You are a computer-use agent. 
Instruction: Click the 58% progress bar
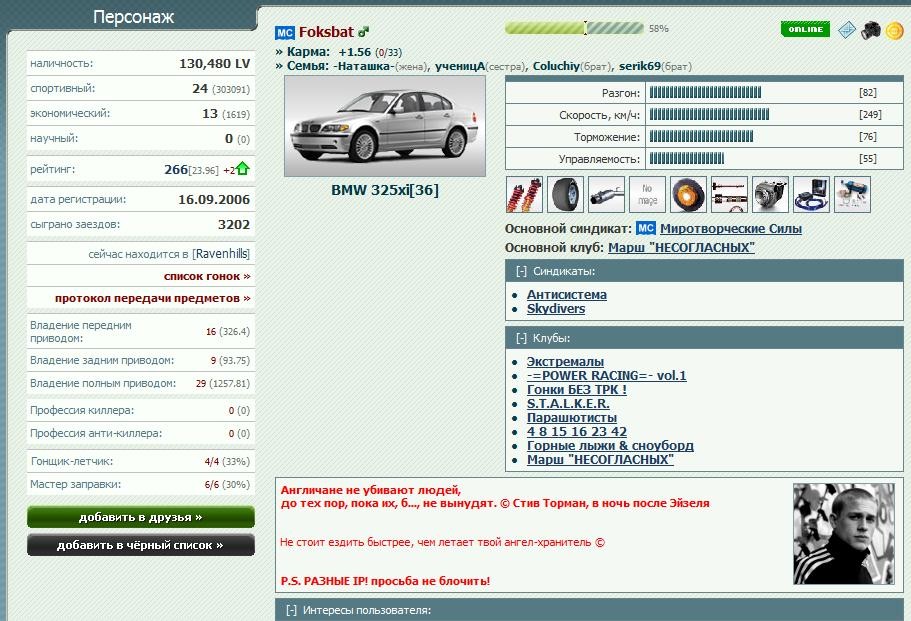574,28
